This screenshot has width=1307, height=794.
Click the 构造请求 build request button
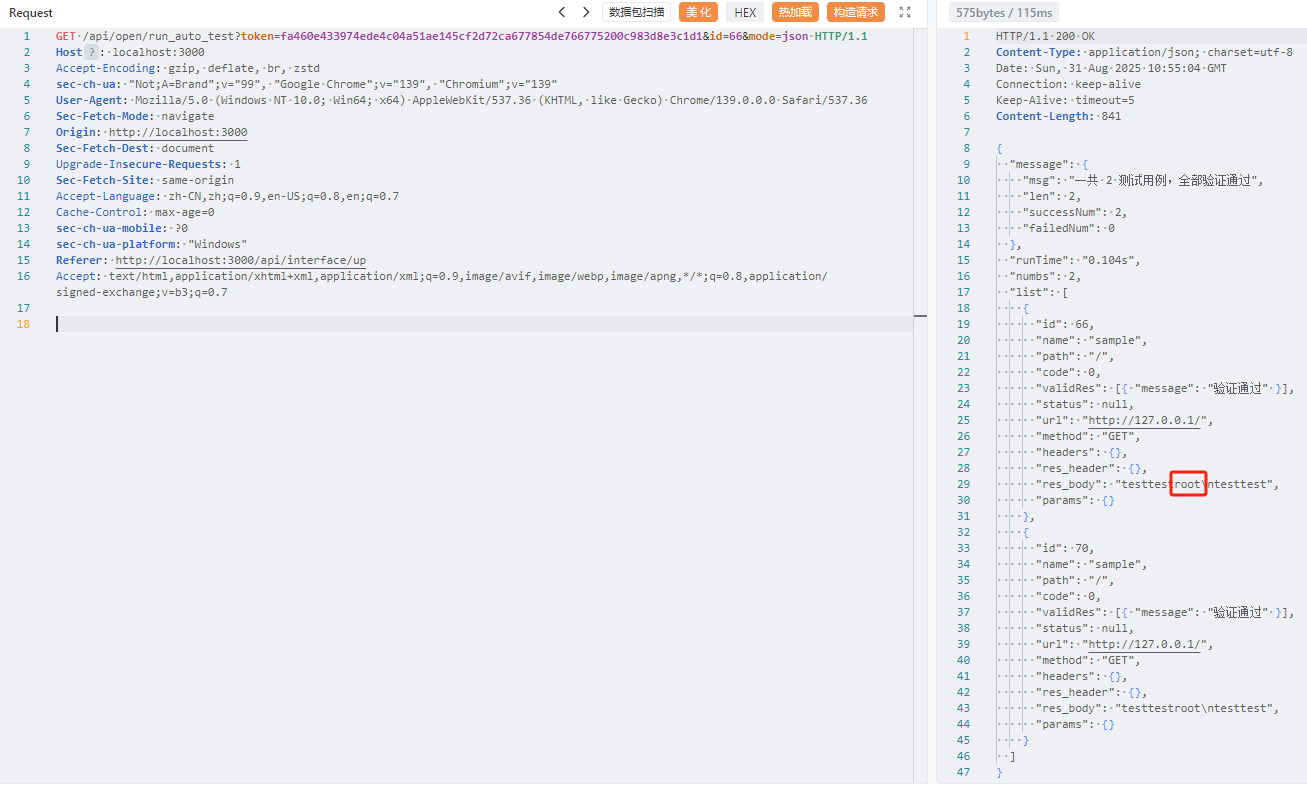[x=855, y=12]
